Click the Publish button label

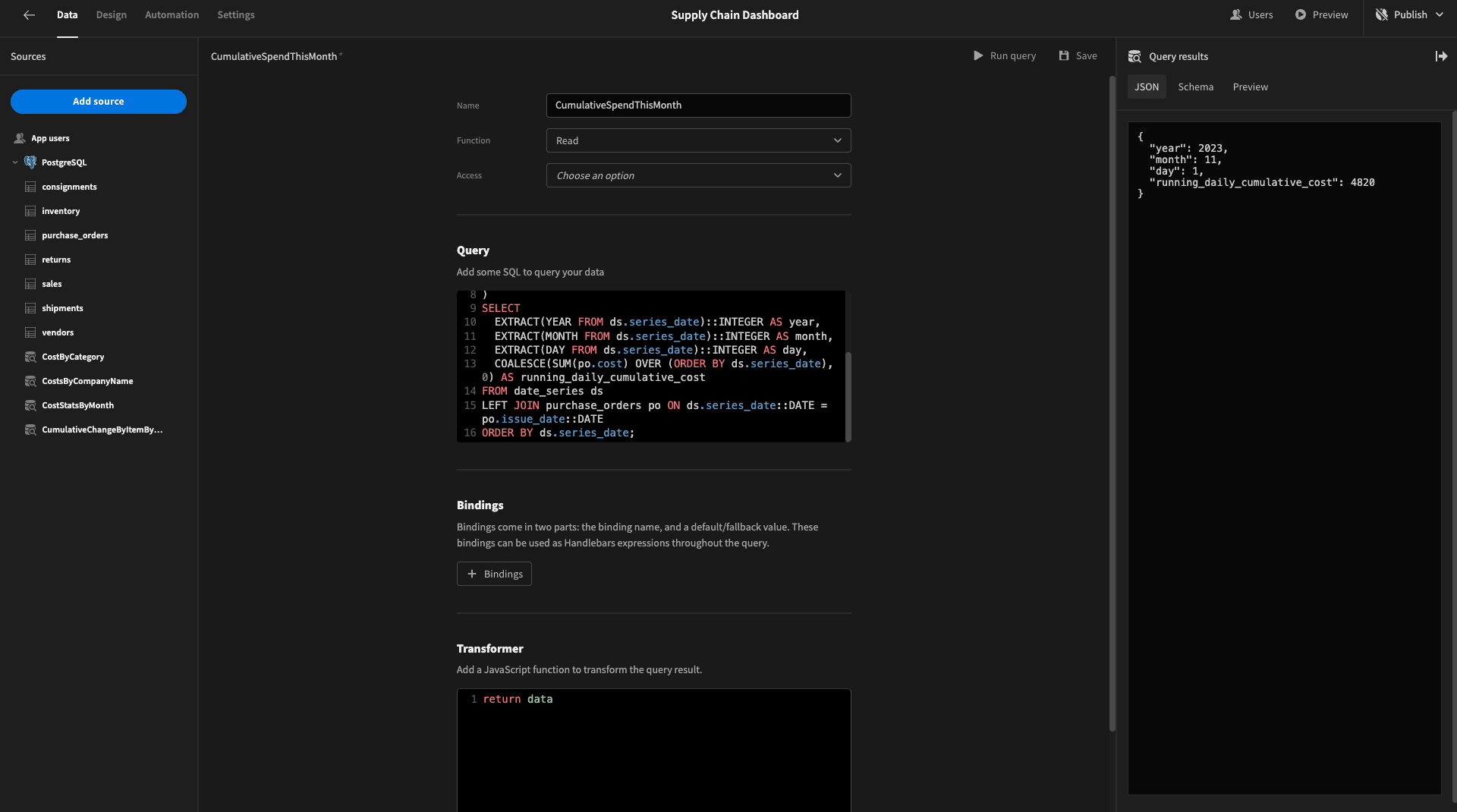1411,14
